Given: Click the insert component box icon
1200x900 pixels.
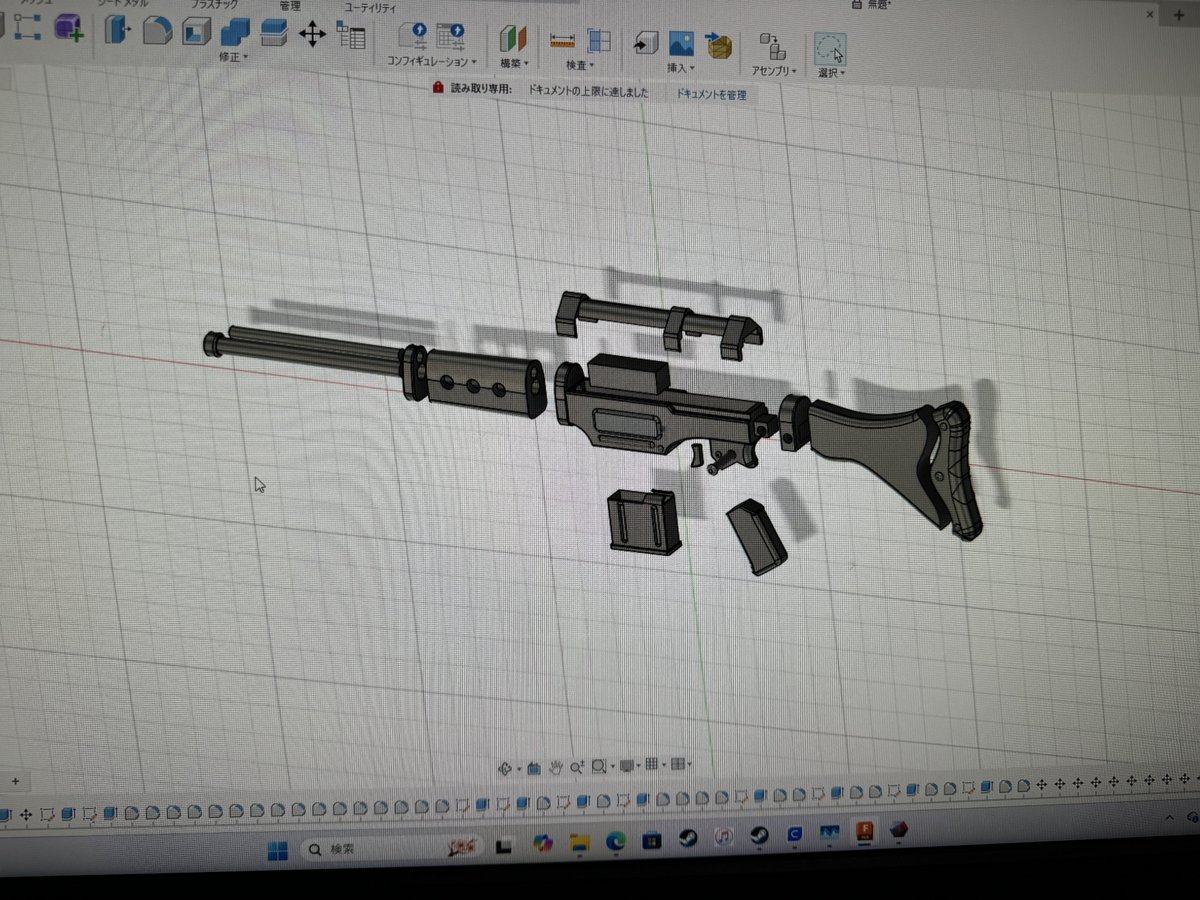Looking at the screenshot, I should click(718, 45).
